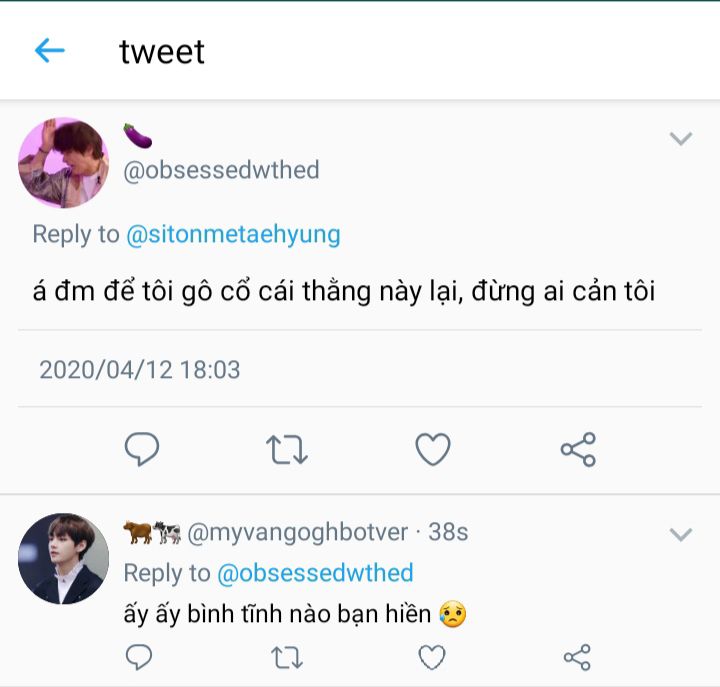Screen dimensions: 720x687
Task: Like the main tweet with the heart
Action: coord(433,450)
